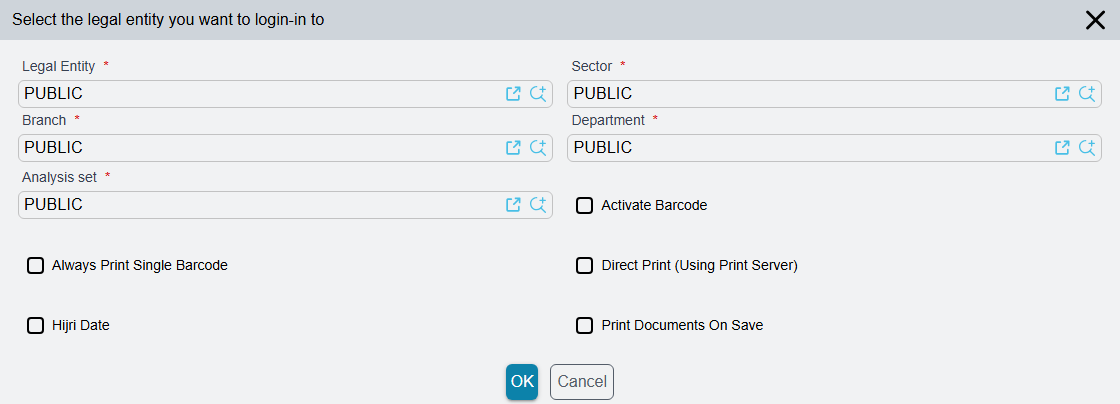Confirm with the OK button

[x=522, y=382]
